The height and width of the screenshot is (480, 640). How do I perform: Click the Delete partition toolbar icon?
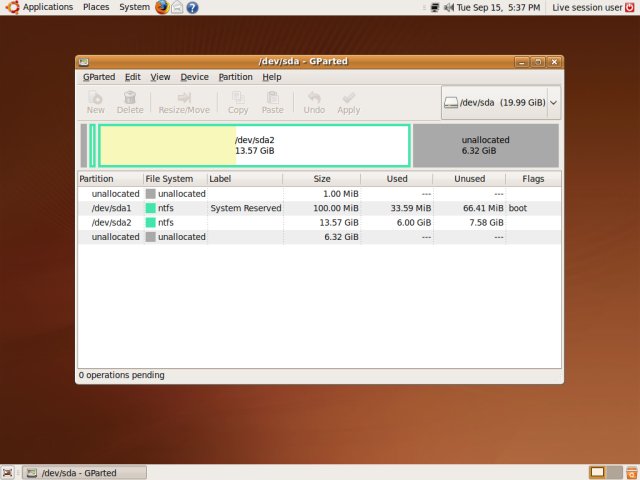coord(130,102)
